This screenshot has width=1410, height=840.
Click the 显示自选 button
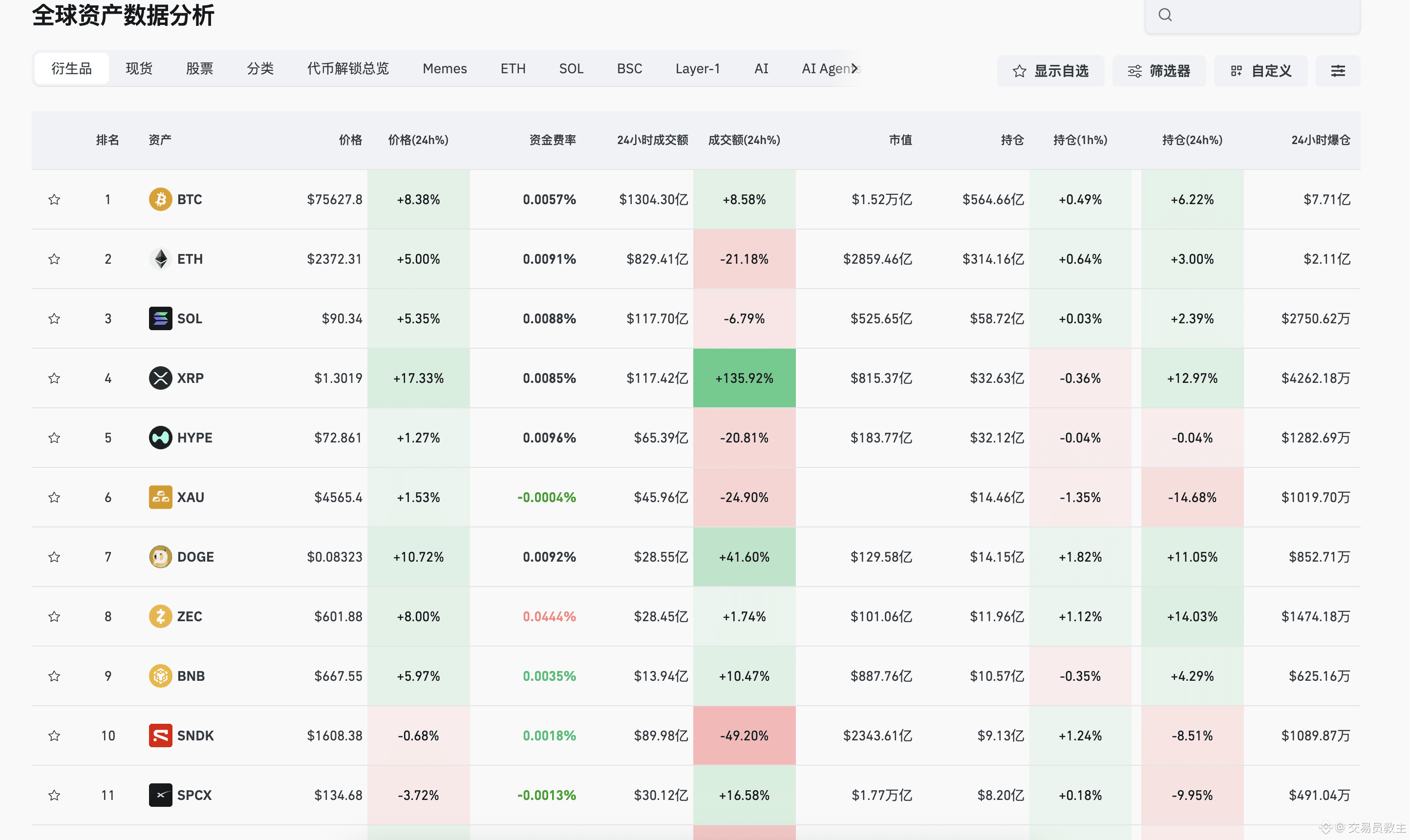coord(1050,71)
